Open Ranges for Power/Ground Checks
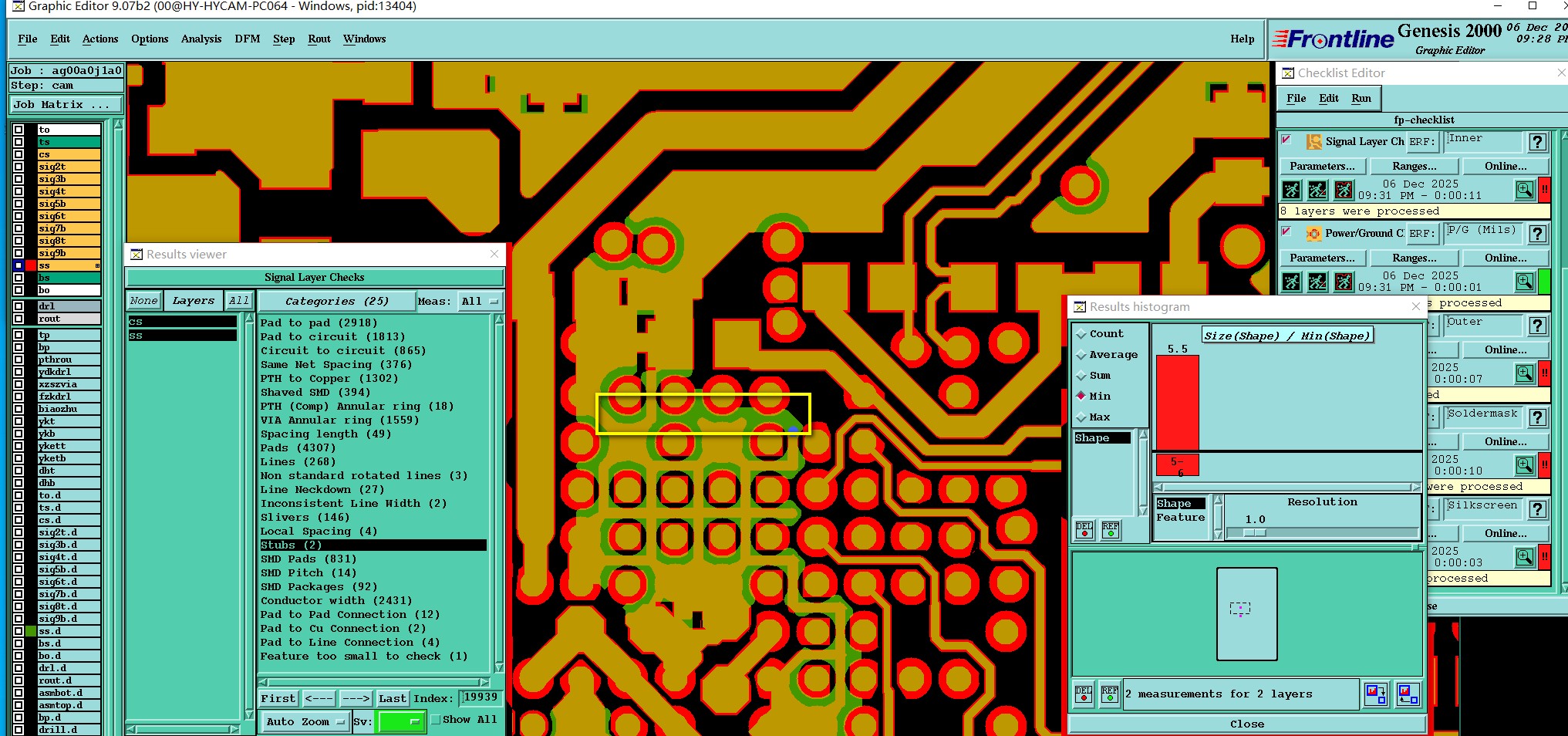 point(1415,258)
